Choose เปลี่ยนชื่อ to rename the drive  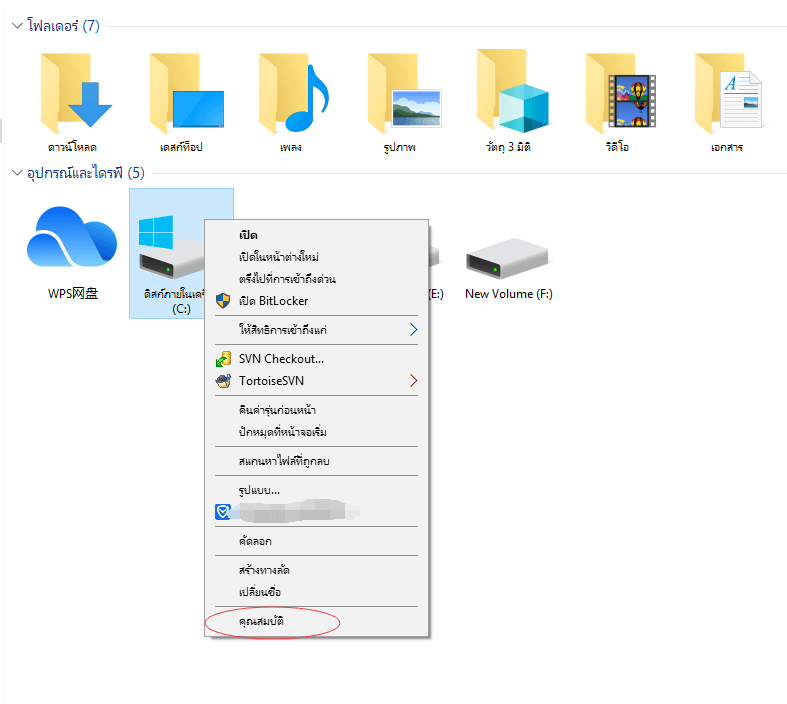pyautogui.click(x=258, y=592)
